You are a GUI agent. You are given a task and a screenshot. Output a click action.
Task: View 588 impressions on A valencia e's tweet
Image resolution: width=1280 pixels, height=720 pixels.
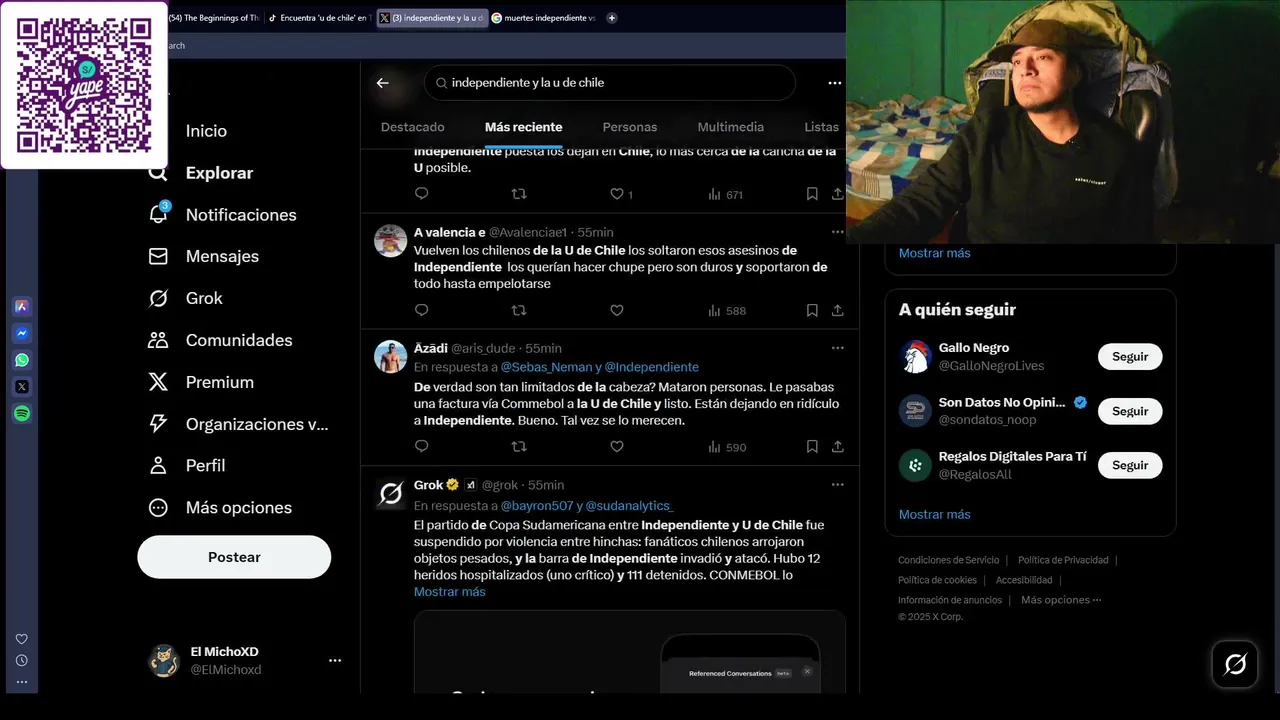pyautogui.click(x=727, y=310)
